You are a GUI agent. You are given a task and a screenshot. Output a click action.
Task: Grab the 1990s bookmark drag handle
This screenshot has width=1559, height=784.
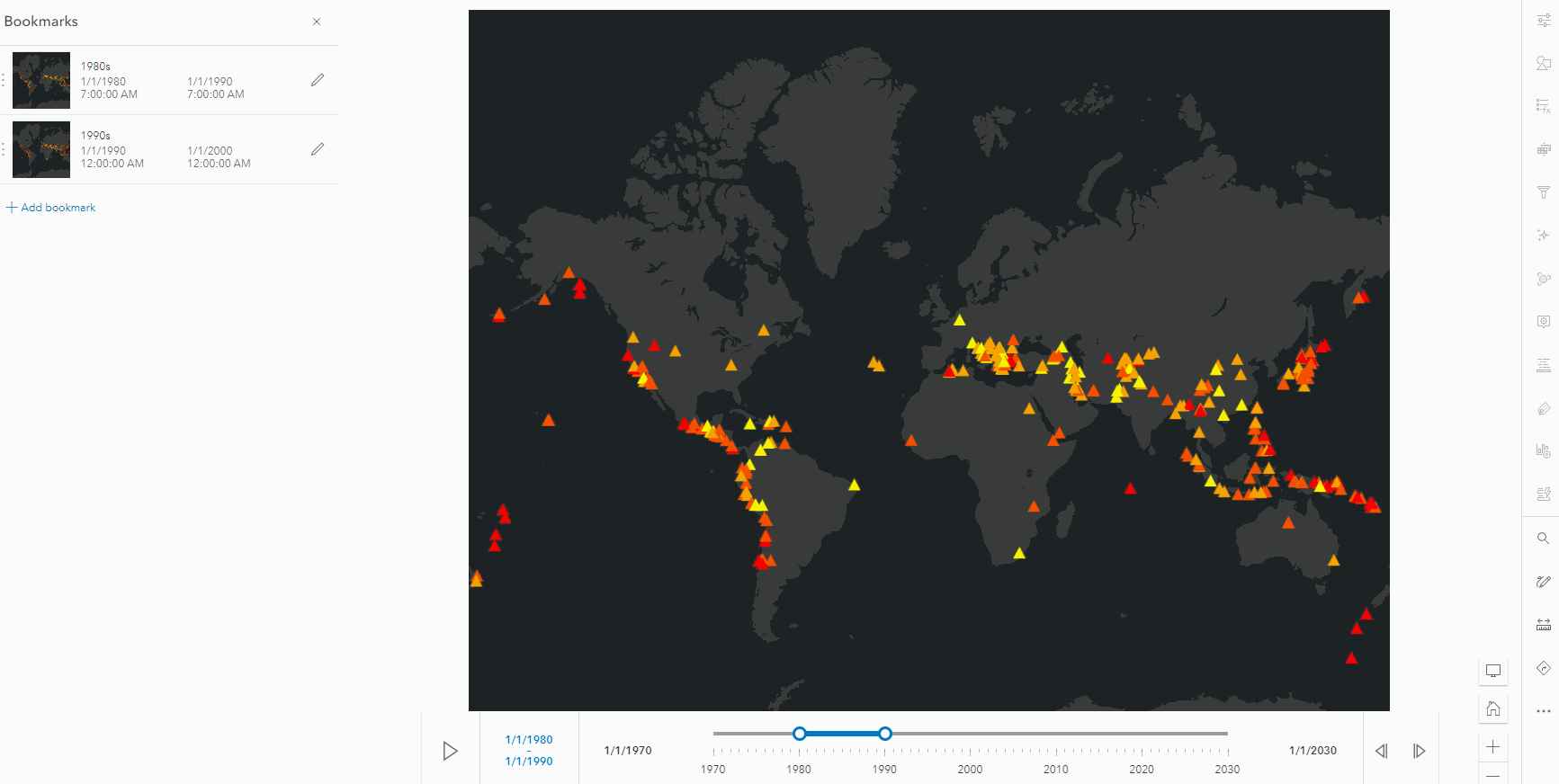coord(4,149)
